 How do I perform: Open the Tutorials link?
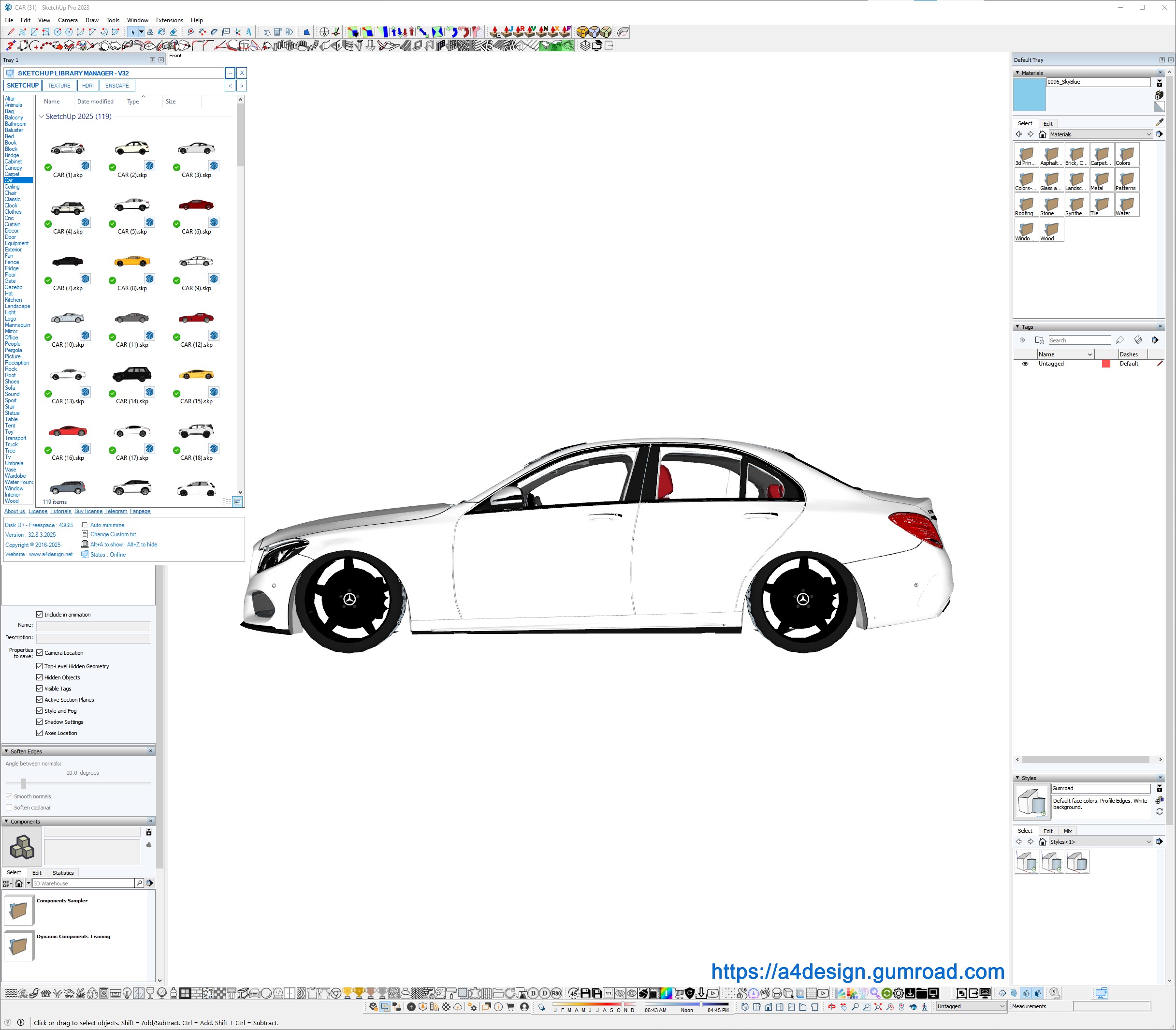(61, 511)
